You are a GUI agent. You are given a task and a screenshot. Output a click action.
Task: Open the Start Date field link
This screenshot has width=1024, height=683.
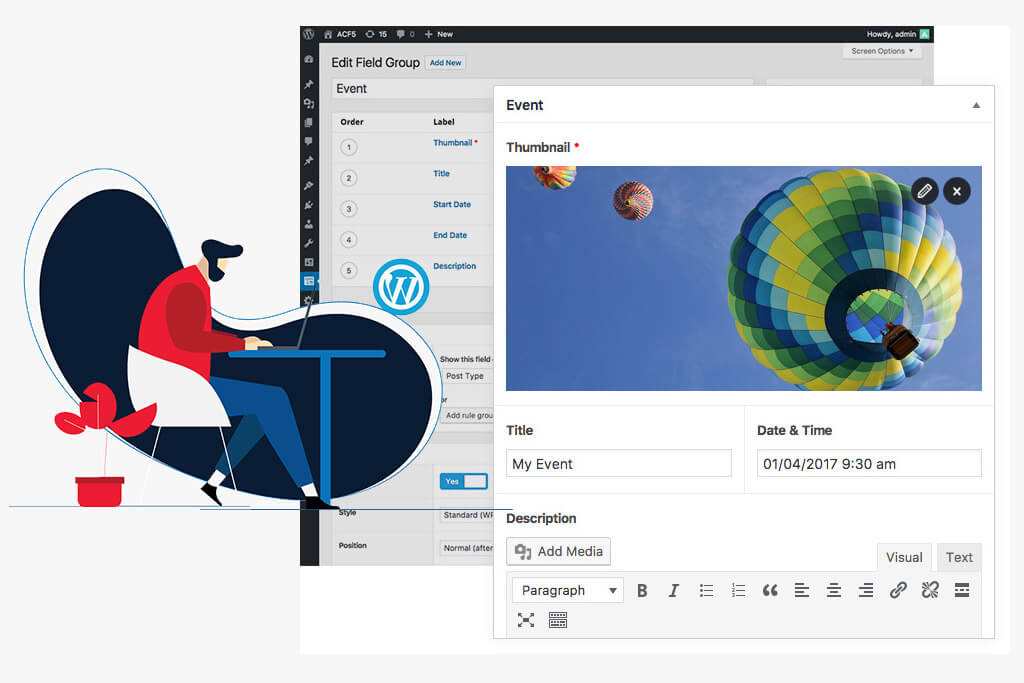[452, 204]
